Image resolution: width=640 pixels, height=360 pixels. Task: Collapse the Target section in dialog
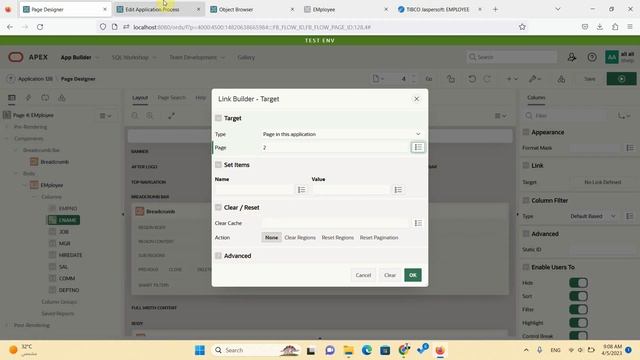pyautogui.click(x=218, y=118)
